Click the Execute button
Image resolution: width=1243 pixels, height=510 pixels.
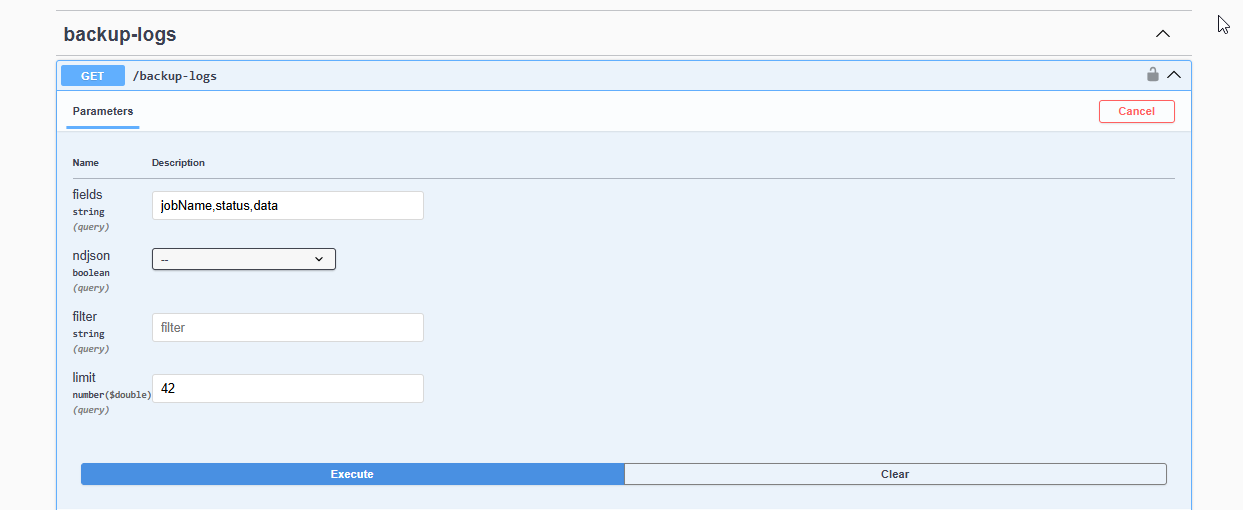[x=352, y=474]
